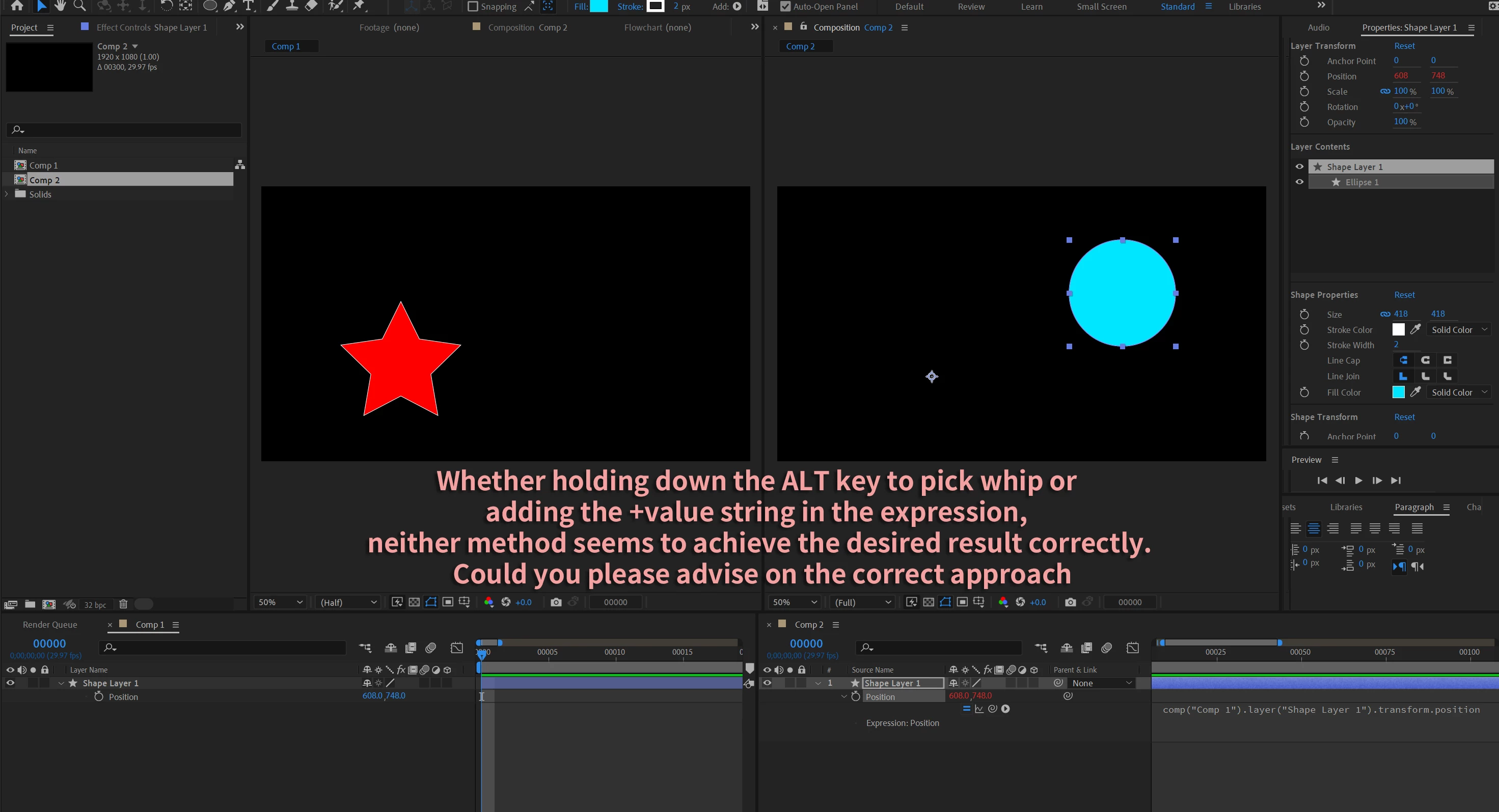Enable the Snapping checkbox
The height and width of the screenshot is (812, 1499).
point(473,7)
